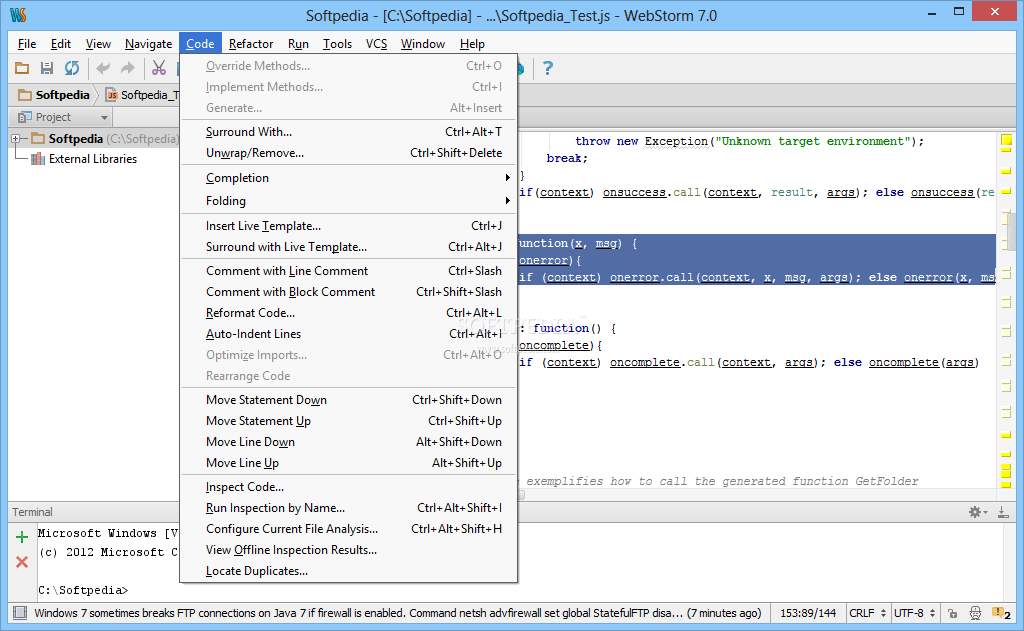The height and width of the screenshot is (631, 1024).
Task: Click the yellow inspection indicator atop editor gutter
Action: (1006, 139)
